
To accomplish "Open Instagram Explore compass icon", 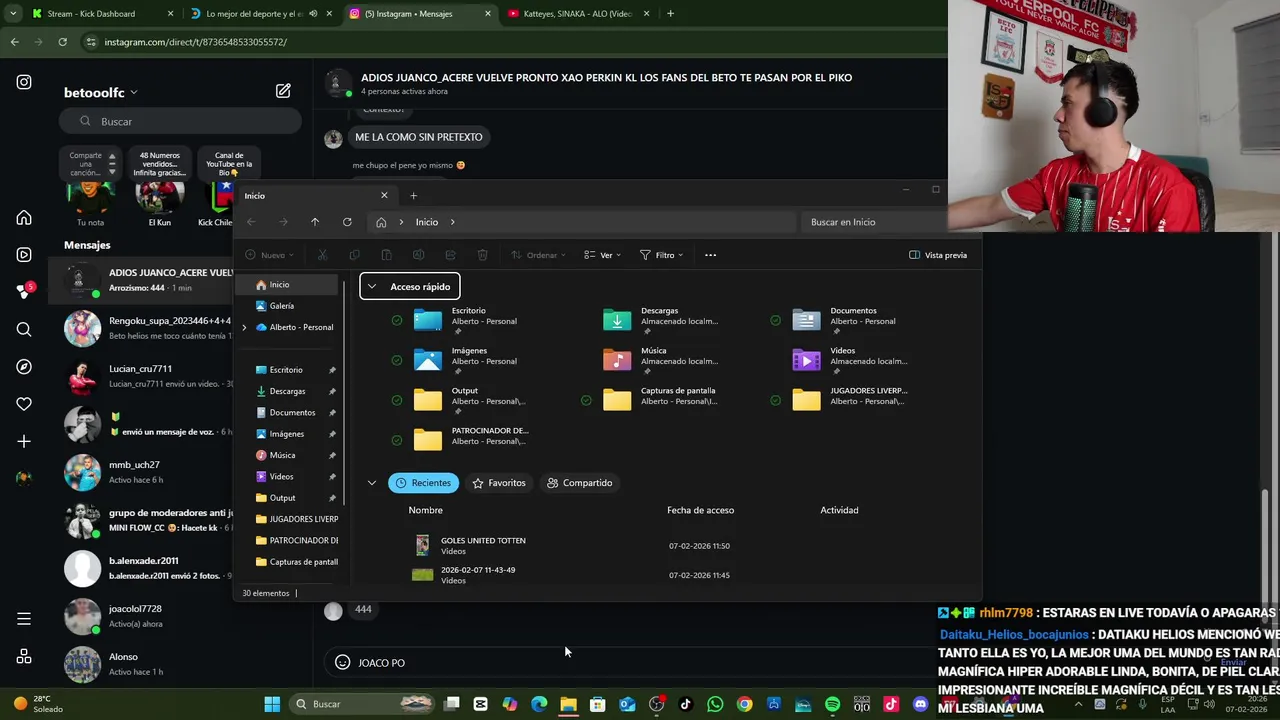I will click(24, 367).
